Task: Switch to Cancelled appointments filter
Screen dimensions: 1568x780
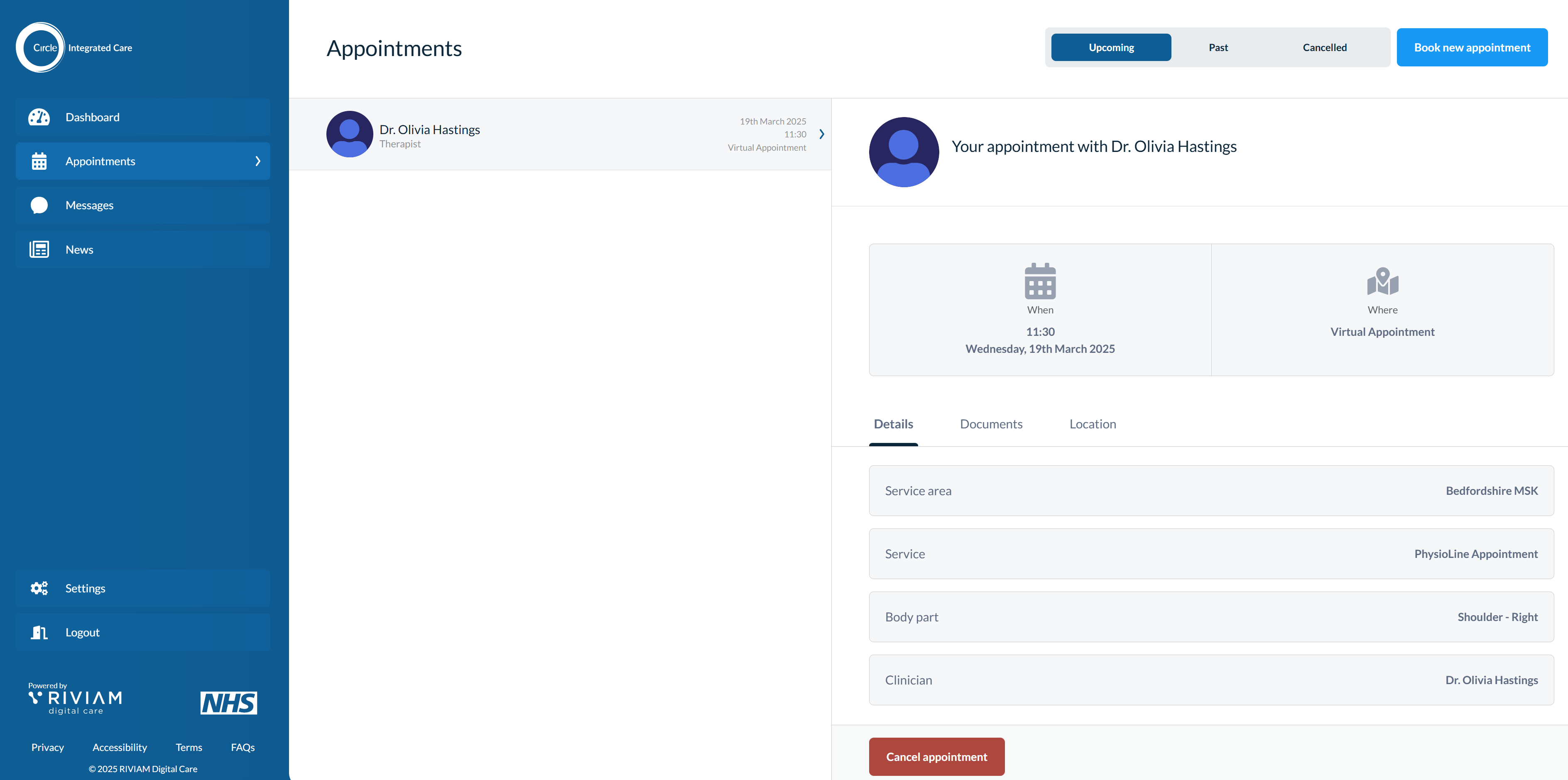Action: tap(1325, 47)
